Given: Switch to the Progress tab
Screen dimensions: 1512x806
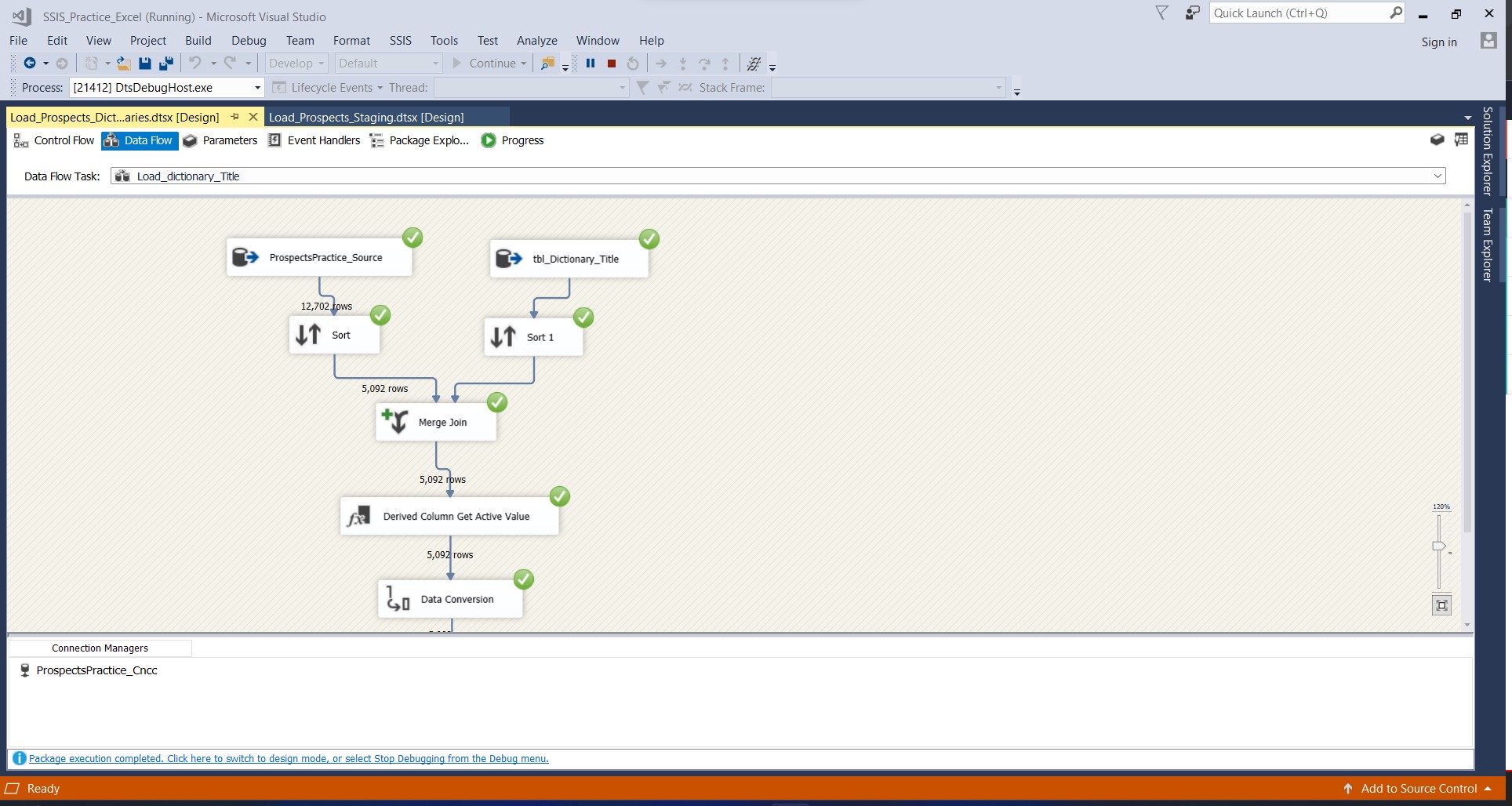Looking at the screenshot, I should click(512, 140).
